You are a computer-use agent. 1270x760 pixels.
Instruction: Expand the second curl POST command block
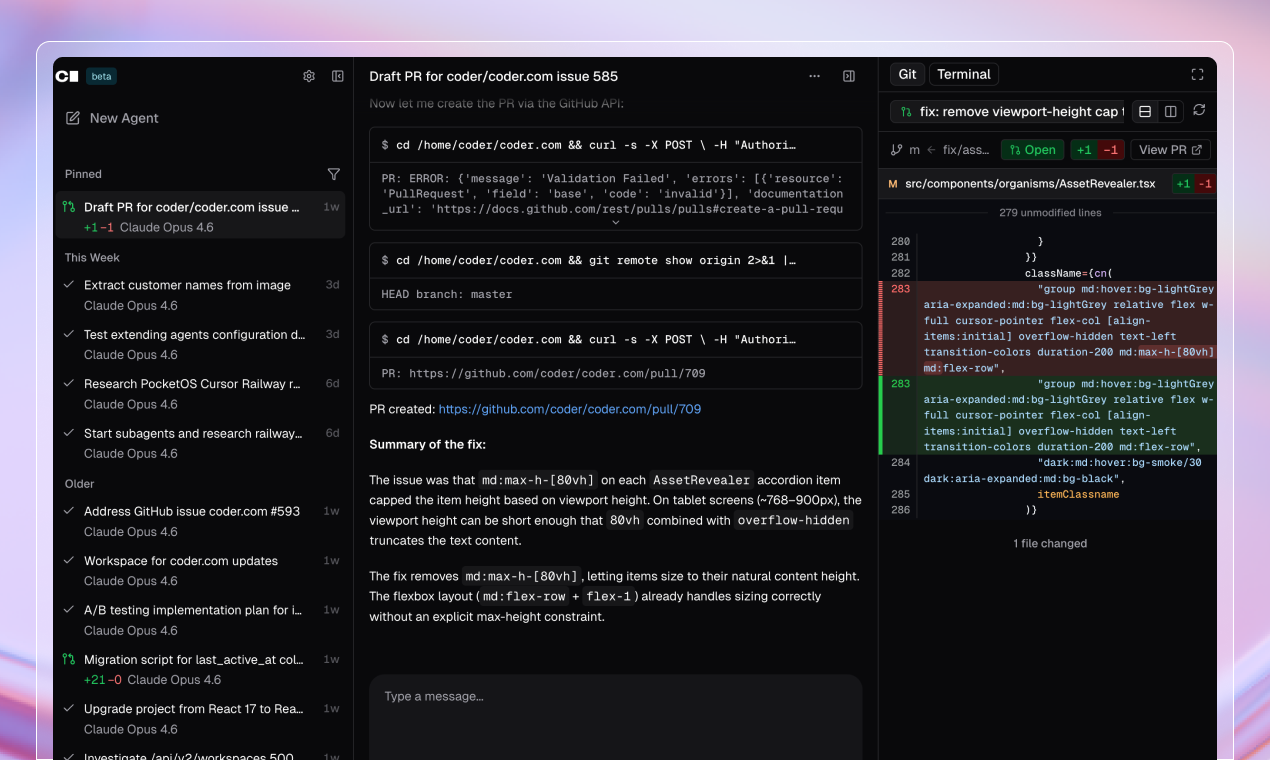[x=615, y=339]
